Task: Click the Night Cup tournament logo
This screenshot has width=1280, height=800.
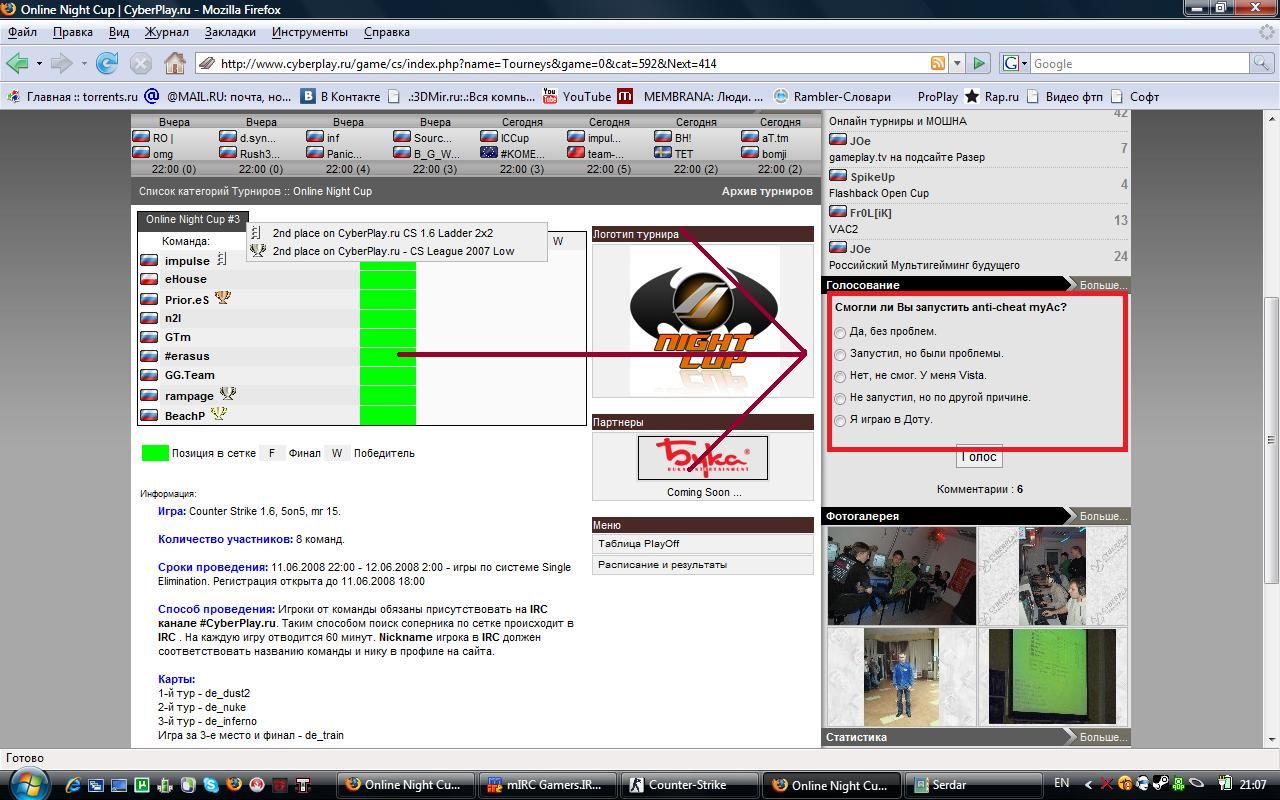Action: tap(702, 320)
